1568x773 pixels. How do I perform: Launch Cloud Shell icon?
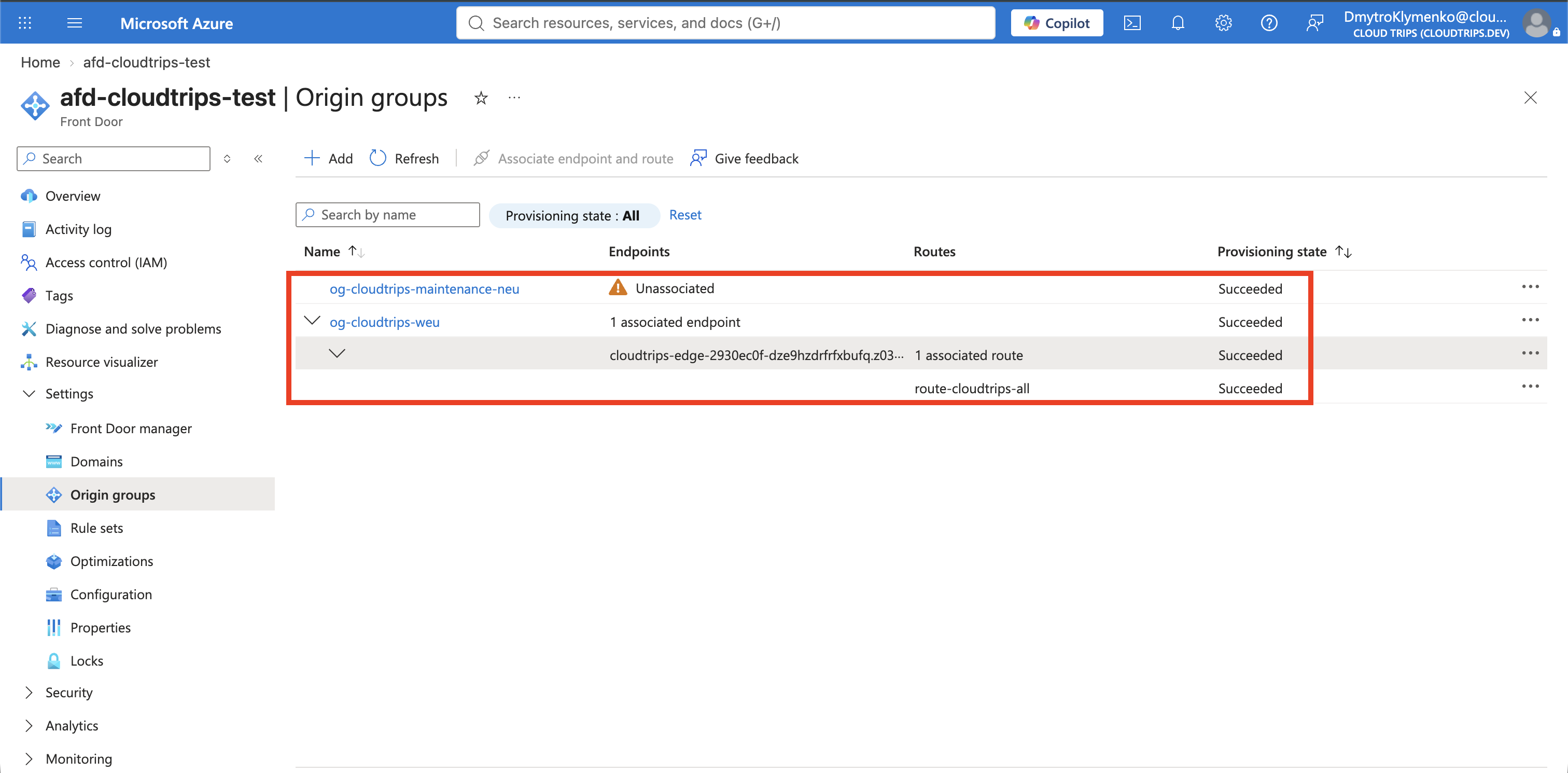point(1132,23)
